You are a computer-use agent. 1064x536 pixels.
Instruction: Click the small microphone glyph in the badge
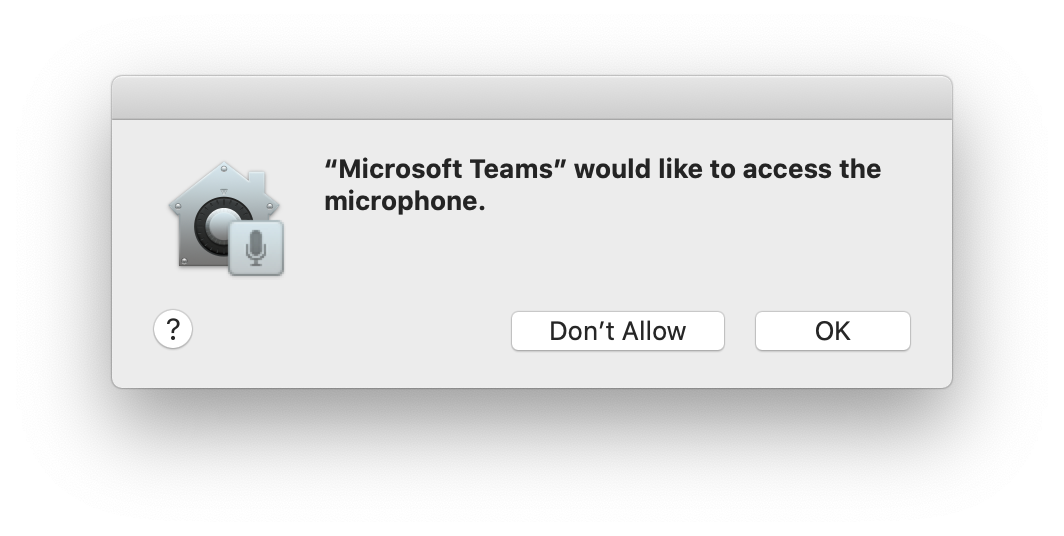256,248
